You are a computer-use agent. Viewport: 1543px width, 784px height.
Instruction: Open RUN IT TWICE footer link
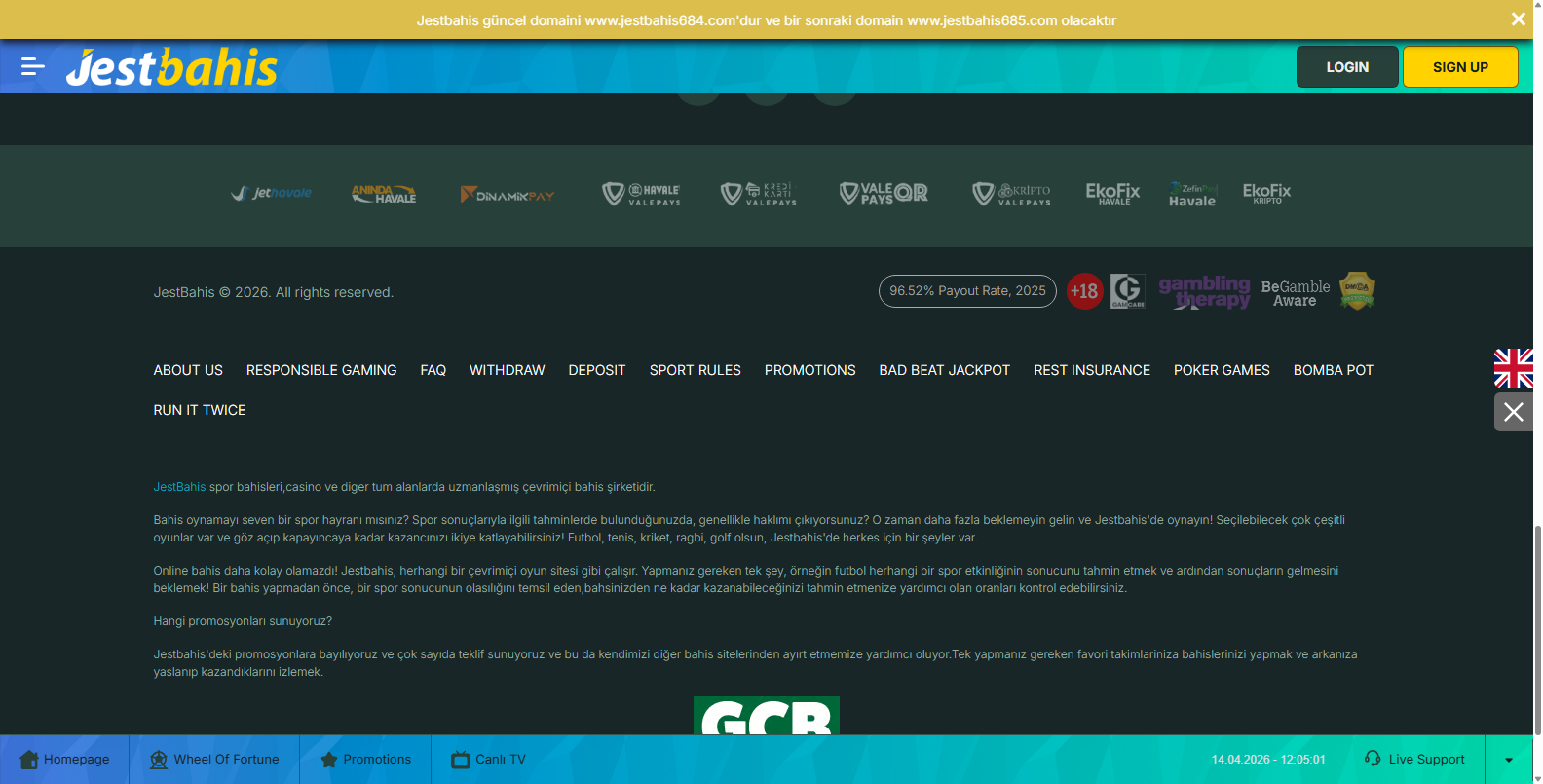(200, 410)
